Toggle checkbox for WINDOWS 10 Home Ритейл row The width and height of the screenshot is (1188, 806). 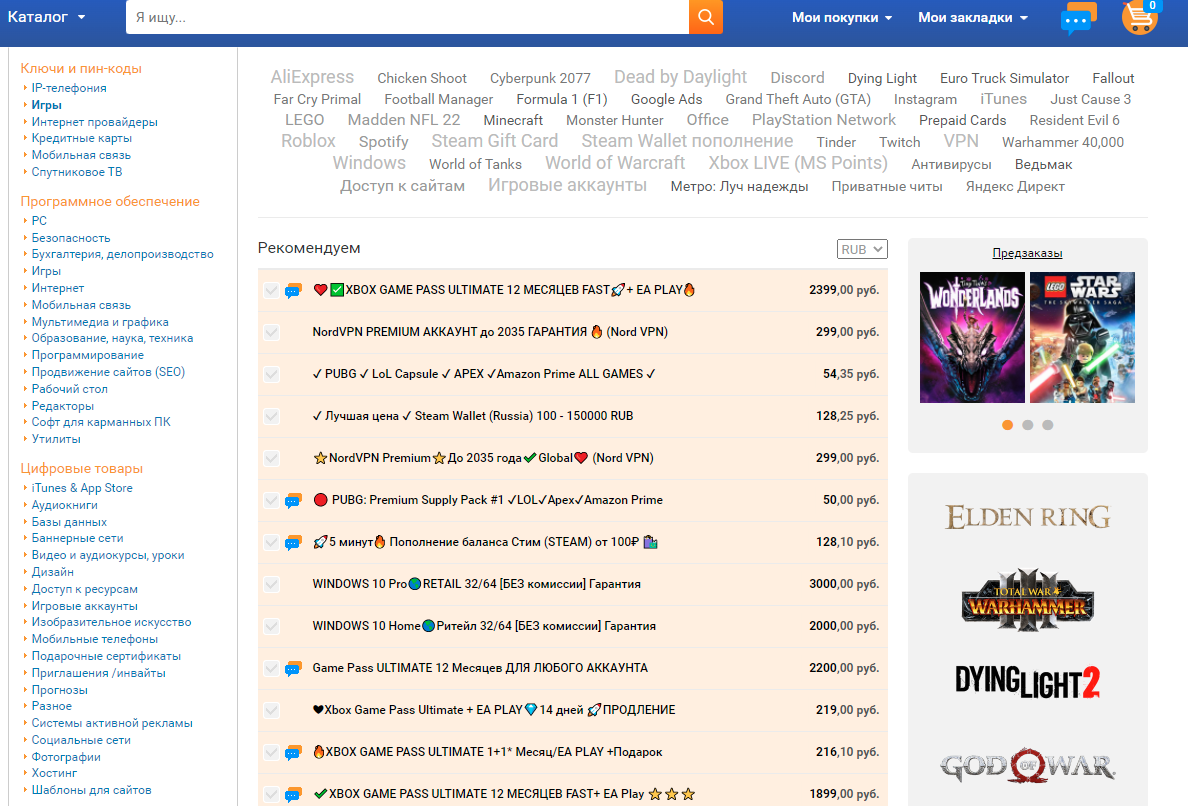271,626
